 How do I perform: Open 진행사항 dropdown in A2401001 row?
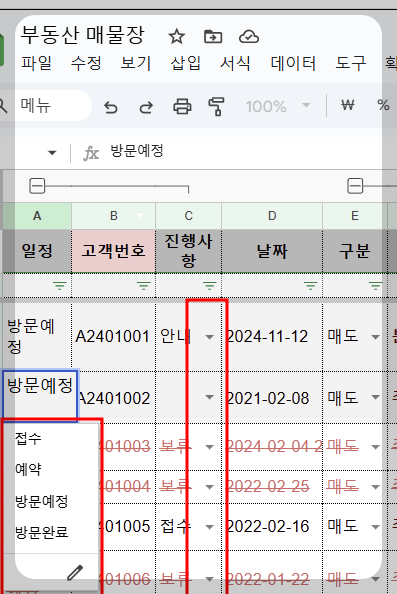pos(209,337)
